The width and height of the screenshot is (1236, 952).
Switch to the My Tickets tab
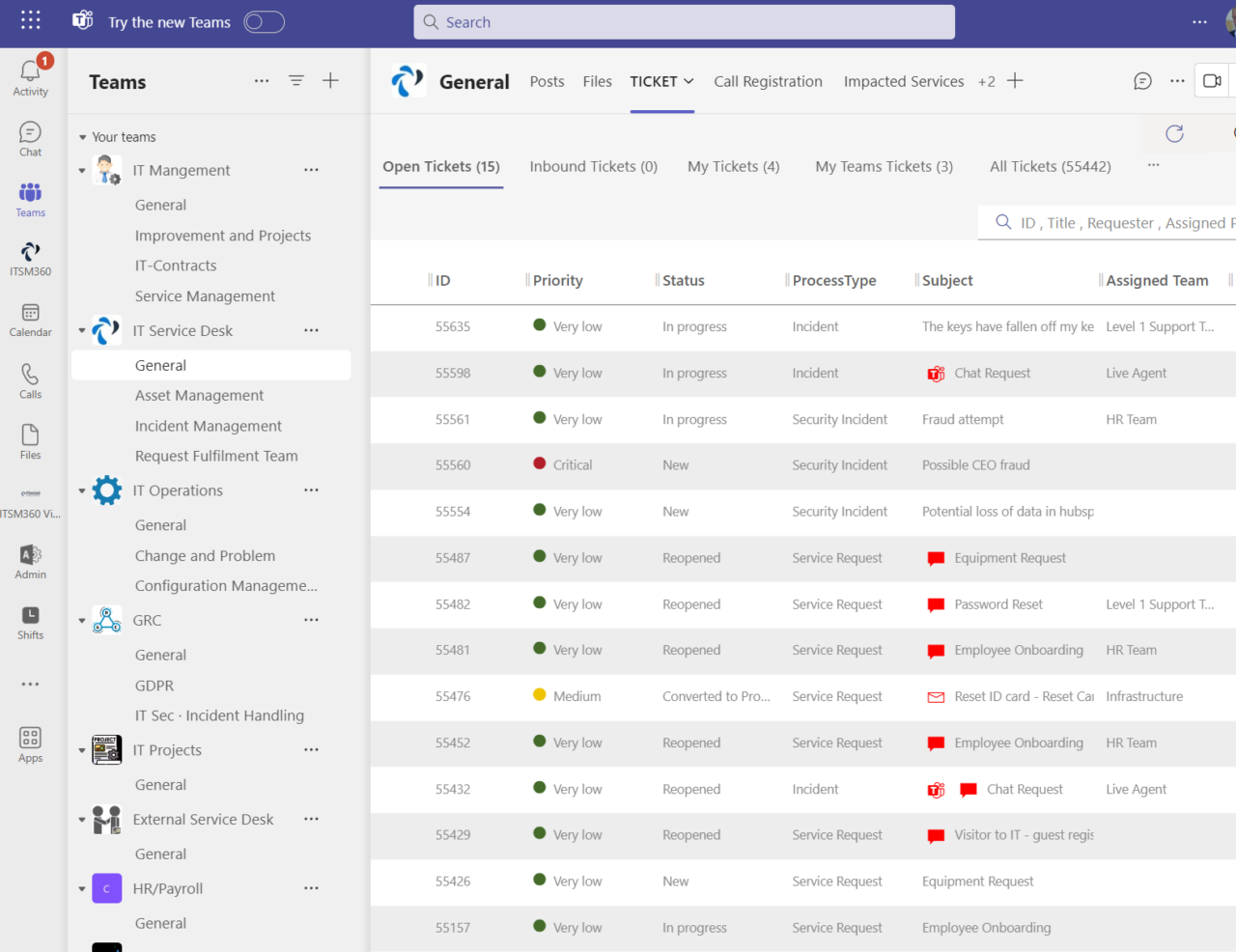coord(733,166)
